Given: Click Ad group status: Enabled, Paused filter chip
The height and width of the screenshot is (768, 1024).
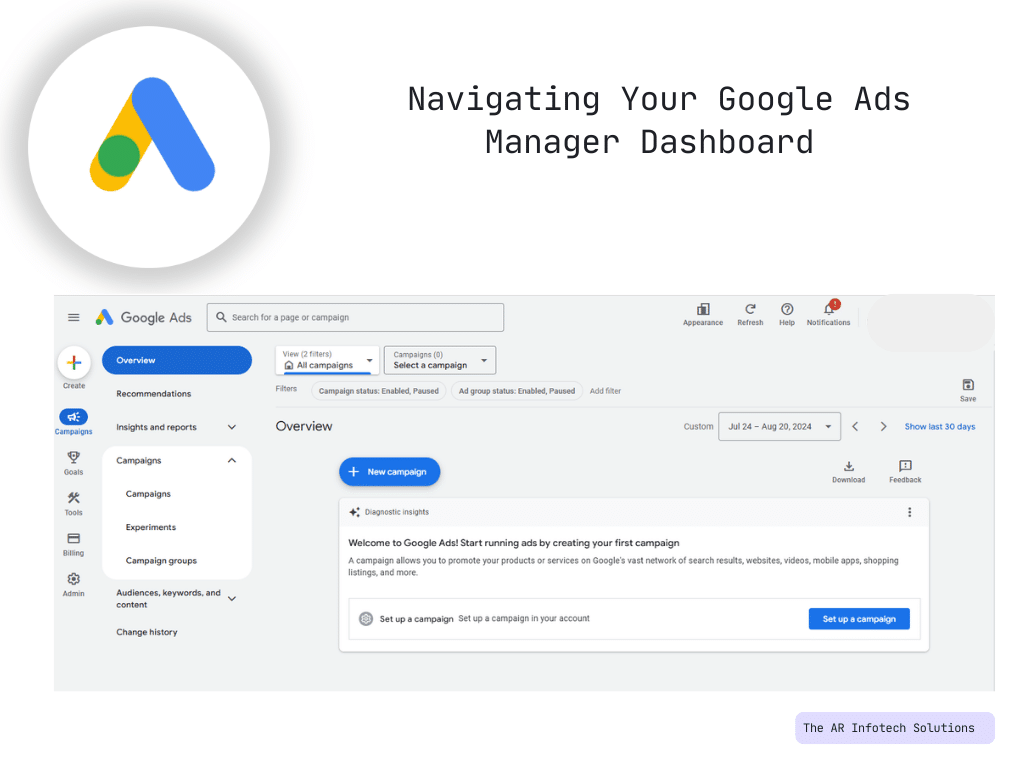Looking at the screenshot, I should click(x=517, y=391).
